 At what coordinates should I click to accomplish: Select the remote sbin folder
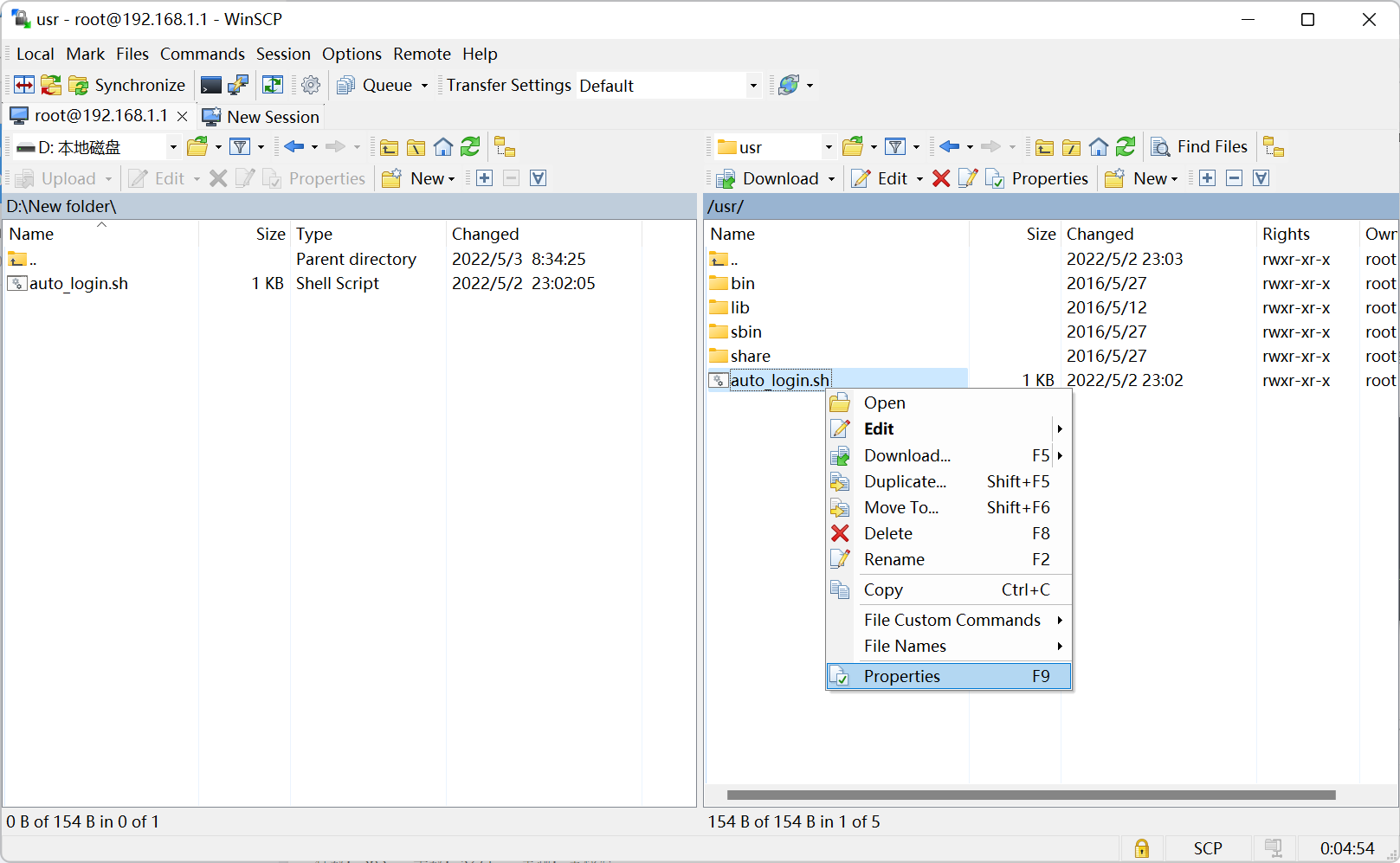(745, 332)
